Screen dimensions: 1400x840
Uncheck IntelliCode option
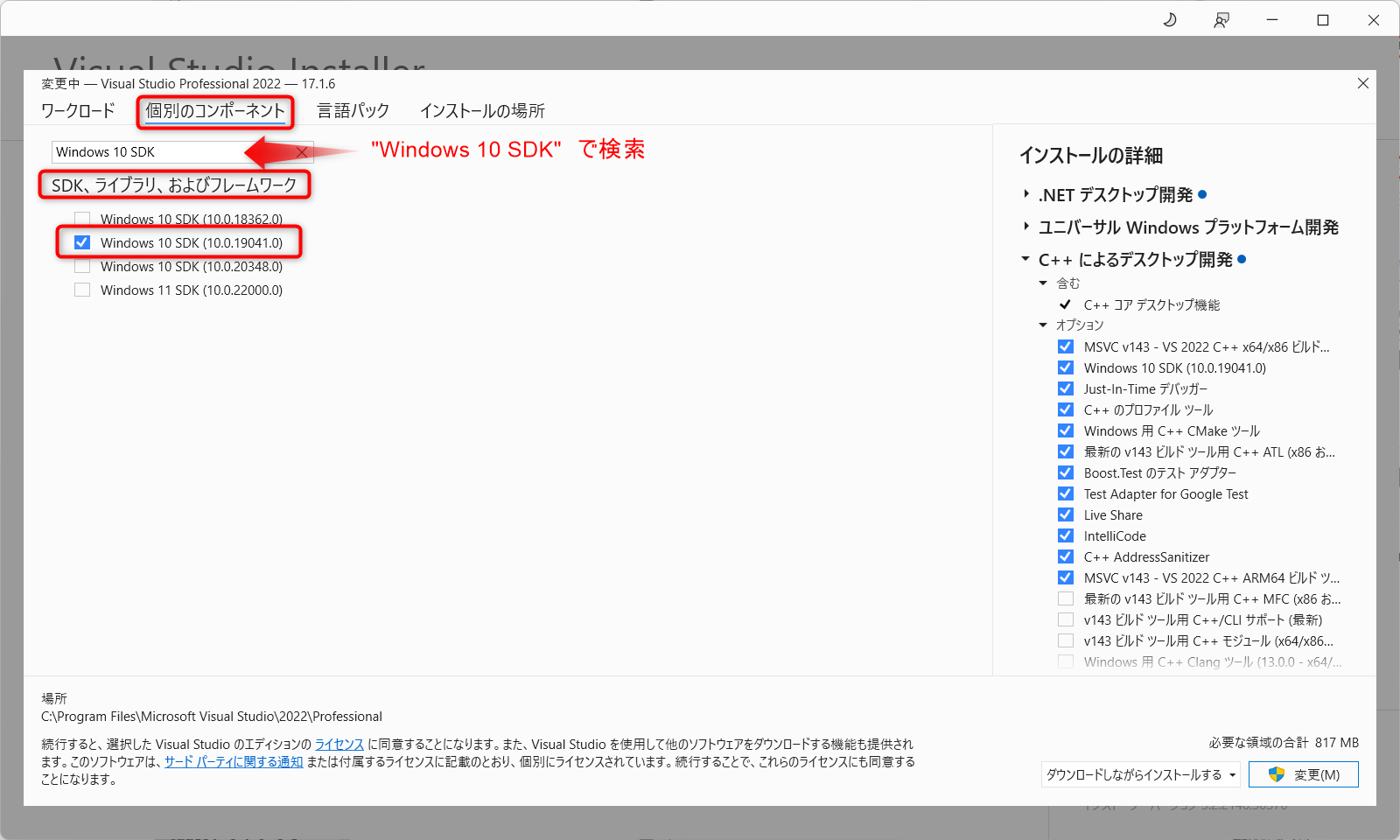point(1066,535)
